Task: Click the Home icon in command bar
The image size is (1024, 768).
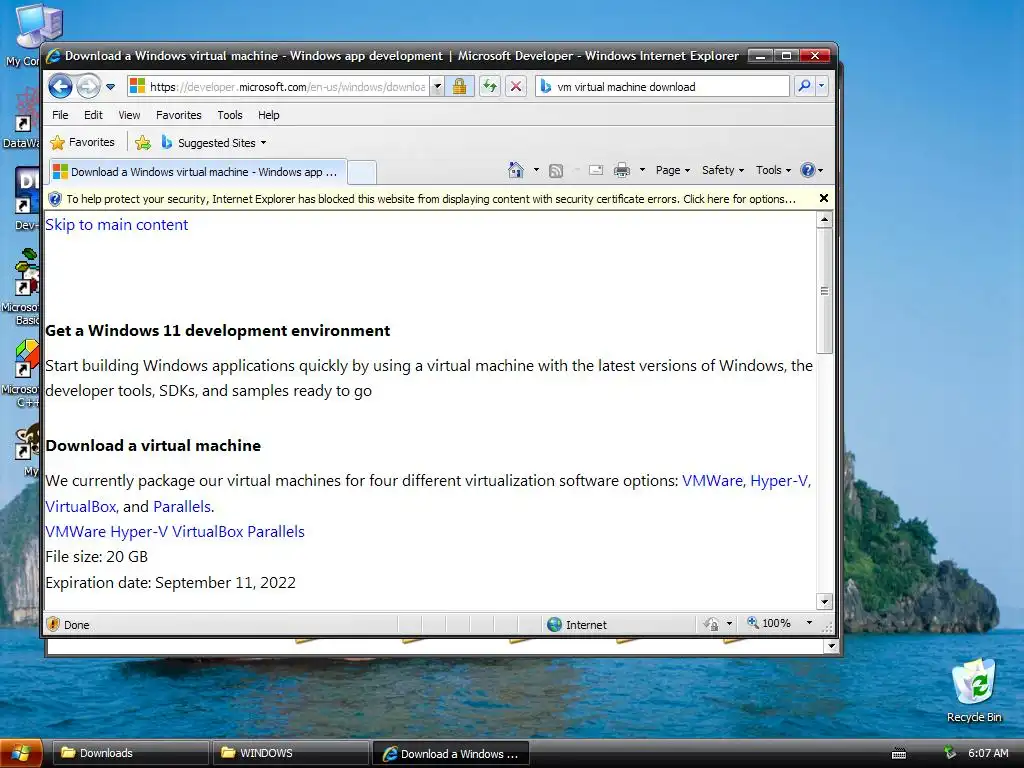Action: pos(515,170)
